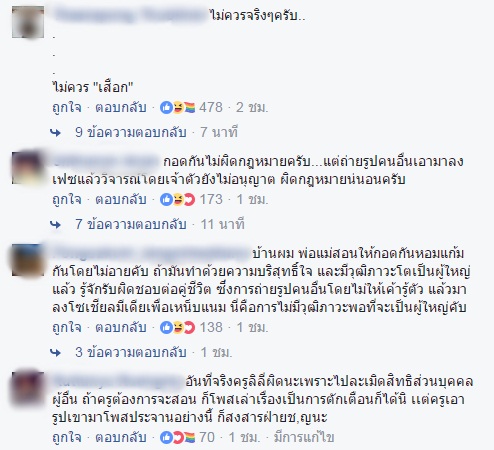494x450 pixels.
Task: Open the fourth commenter's blurred name
Action: (117, 381)
